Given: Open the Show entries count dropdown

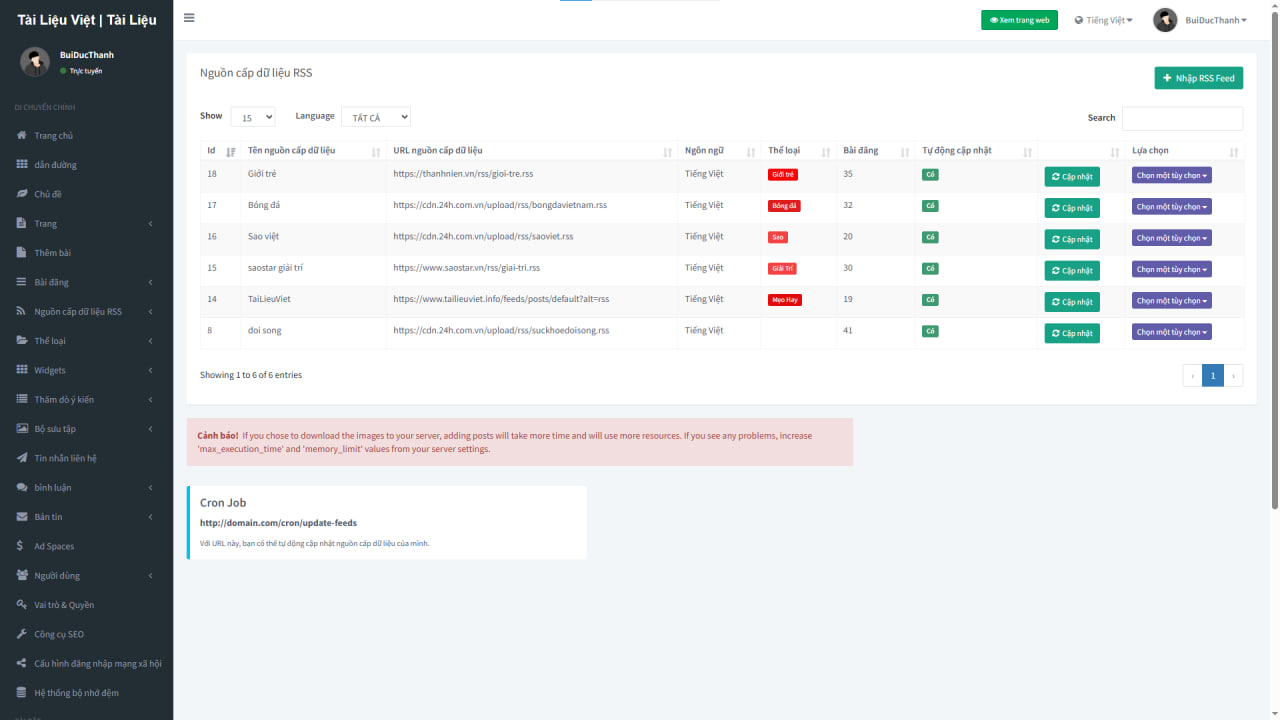Looking at the screenshot, I should click(253, 118).
